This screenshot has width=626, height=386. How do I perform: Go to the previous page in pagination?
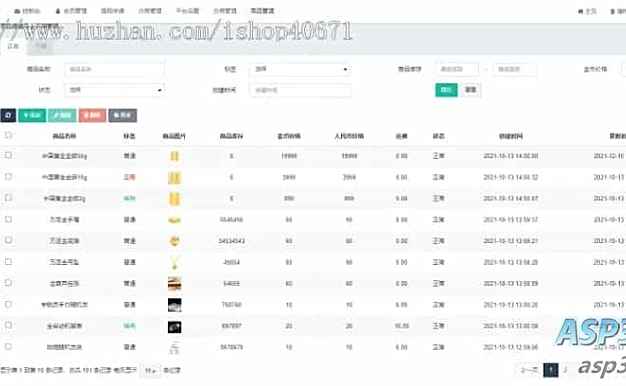[x=530, y=370]
